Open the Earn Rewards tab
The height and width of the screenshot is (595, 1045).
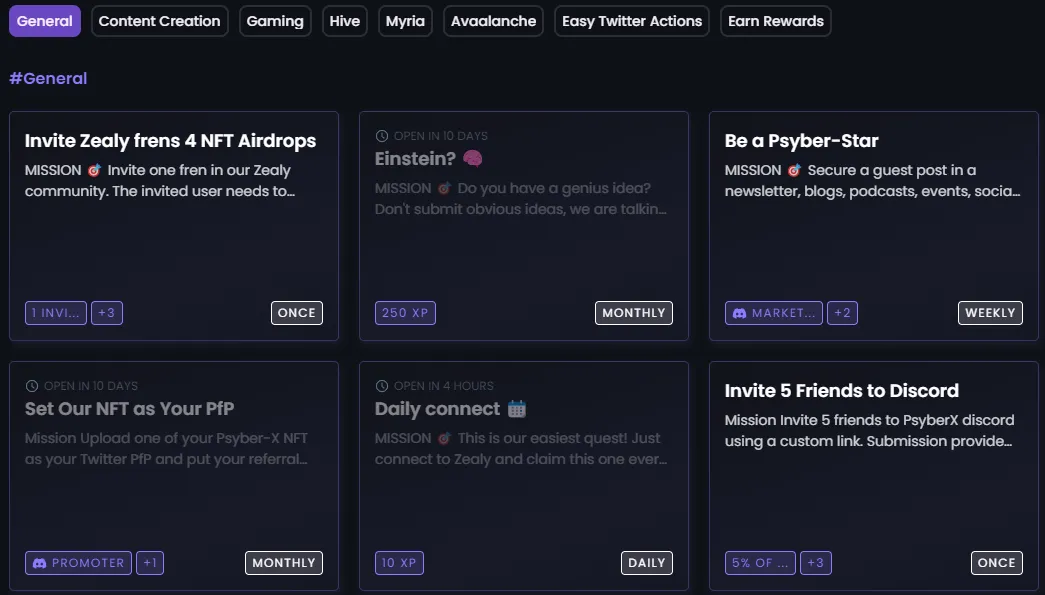click(776, 21)
